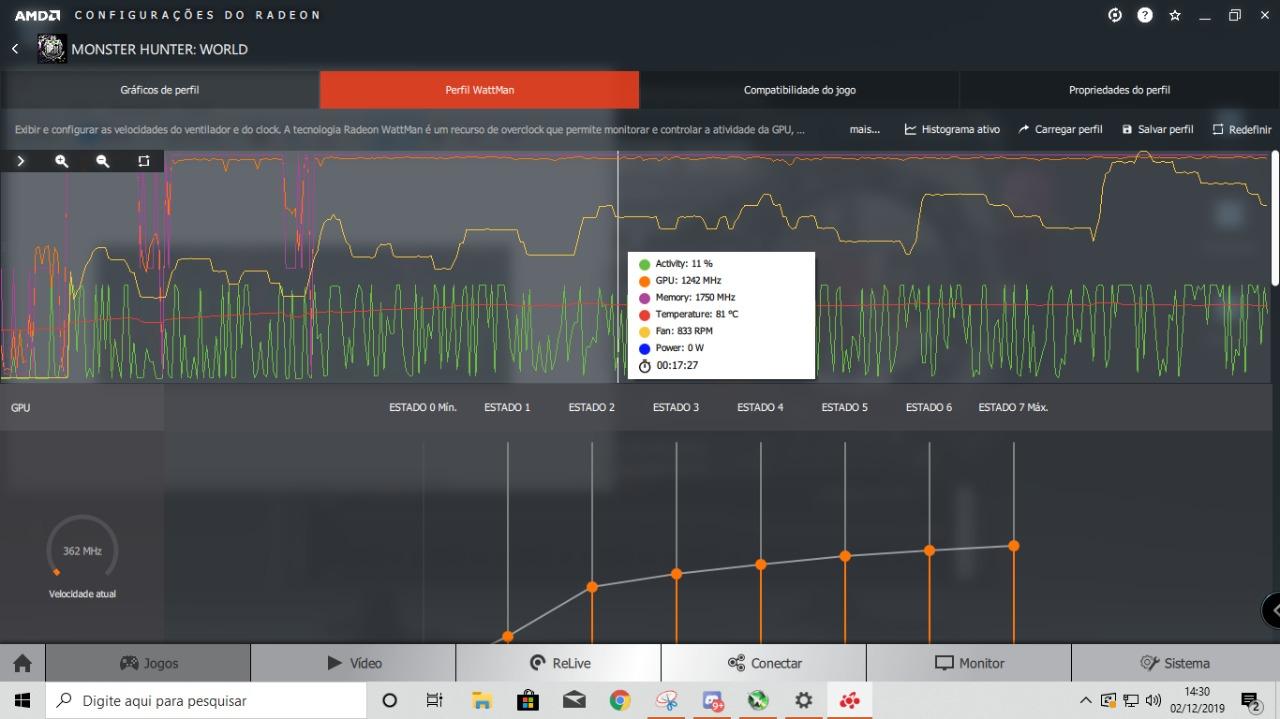Select ESTADO 7 Máx. label

coord(1013,407)
